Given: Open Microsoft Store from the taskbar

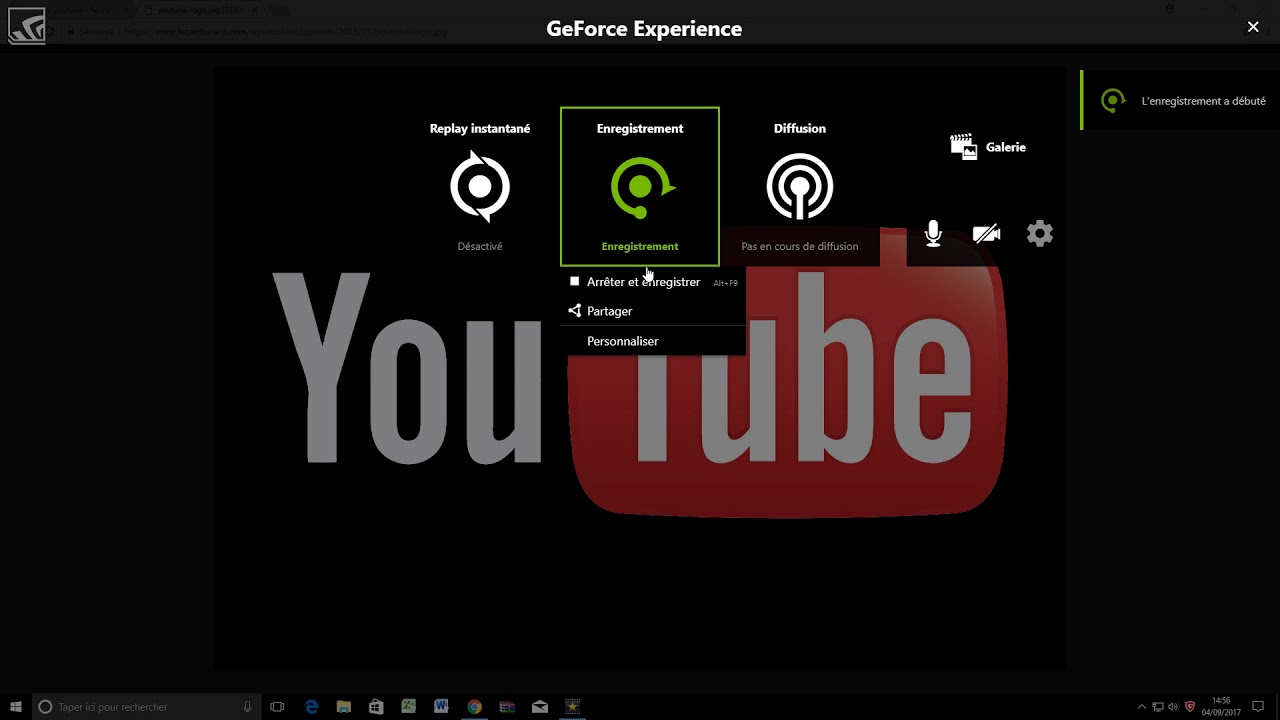Looking at the screenshot, I should coord(376,707).
